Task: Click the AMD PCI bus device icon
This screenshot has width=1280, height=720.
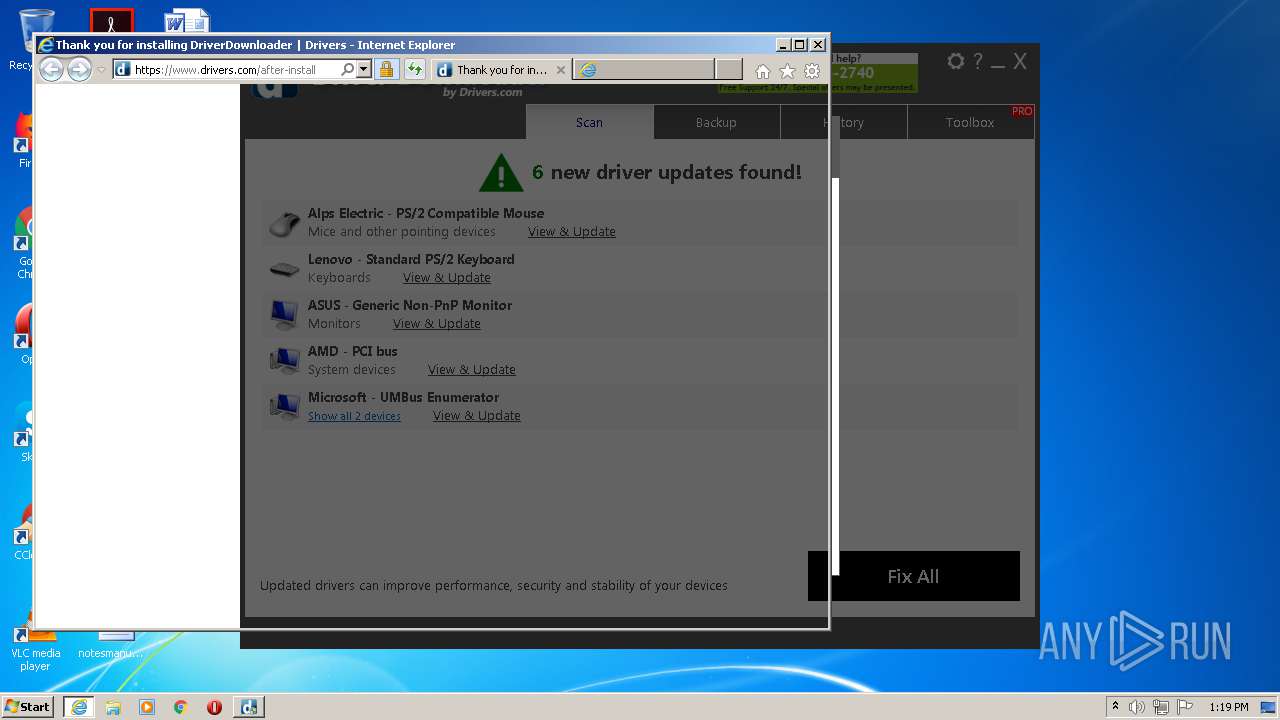Action: click(285, 360)
